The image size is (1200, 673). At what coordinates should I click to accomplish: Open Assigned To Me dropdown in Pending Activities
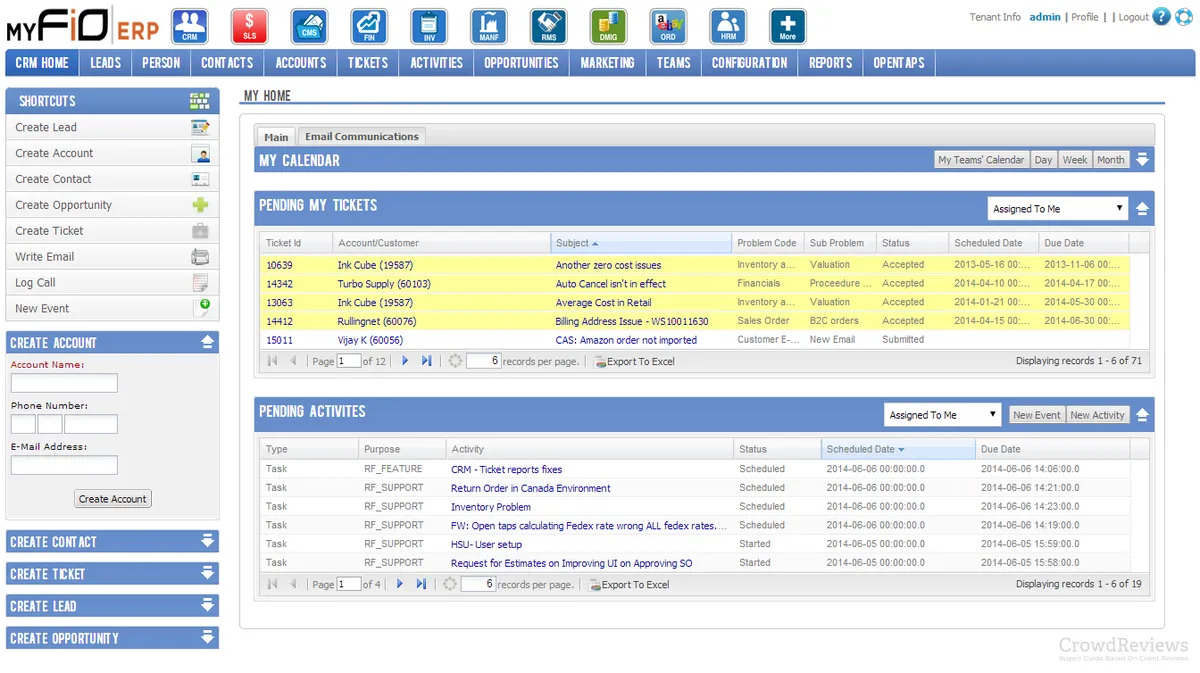pyautogui.click(x=943, y=415)
